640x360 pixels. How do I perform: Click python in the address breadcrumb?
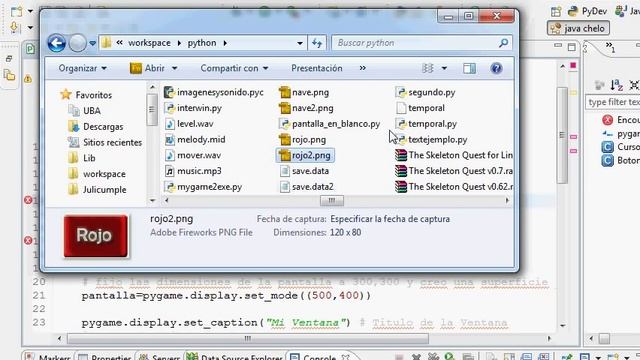pos(202,43)
